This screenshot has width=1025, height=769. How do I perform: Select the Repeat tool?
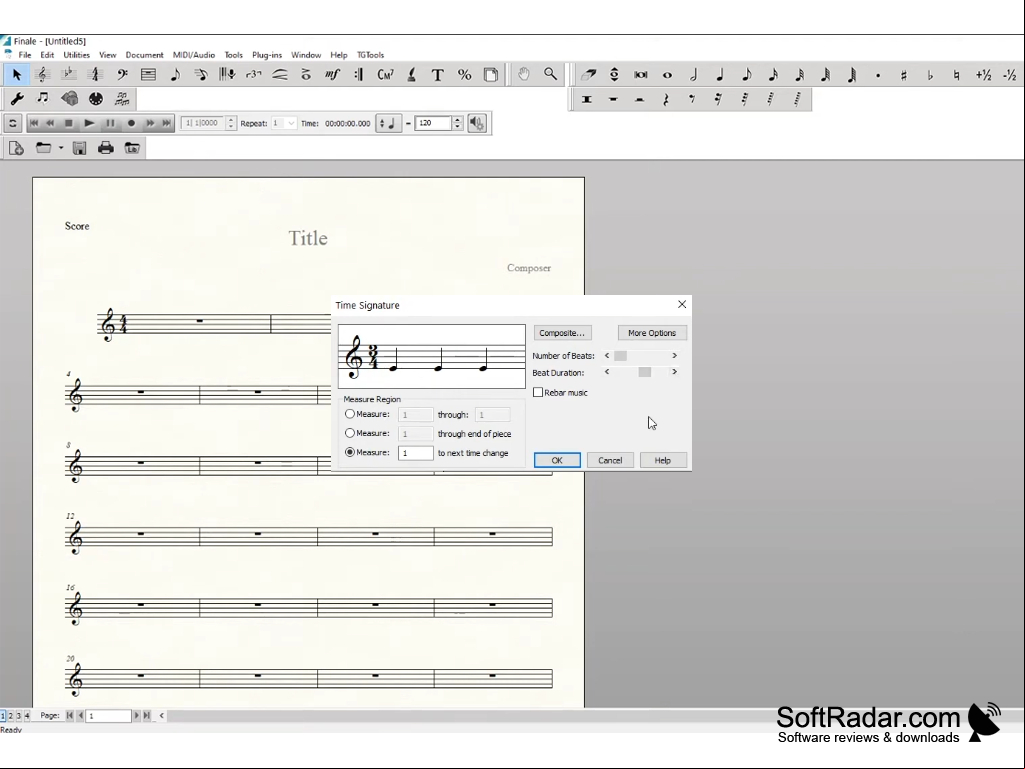(358, 75)
